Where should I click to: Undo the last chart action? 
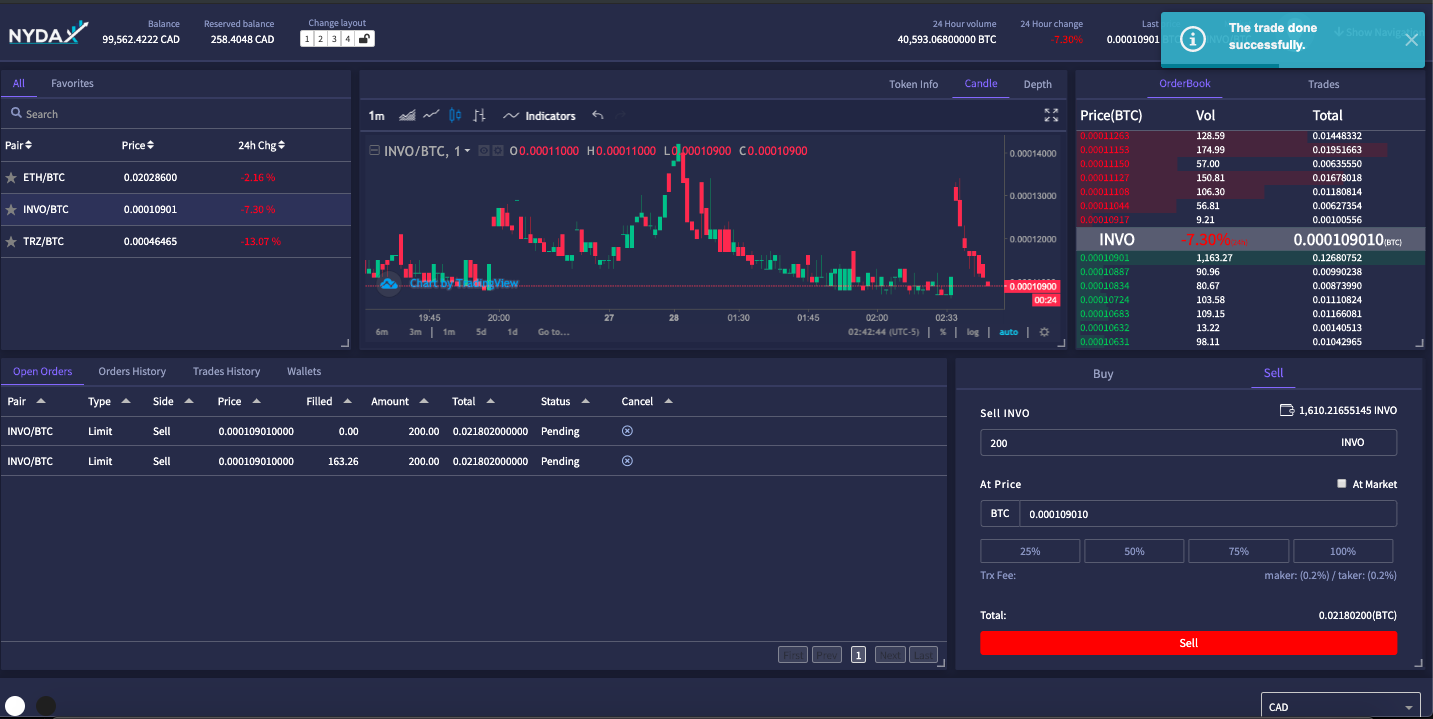(598, 115)
